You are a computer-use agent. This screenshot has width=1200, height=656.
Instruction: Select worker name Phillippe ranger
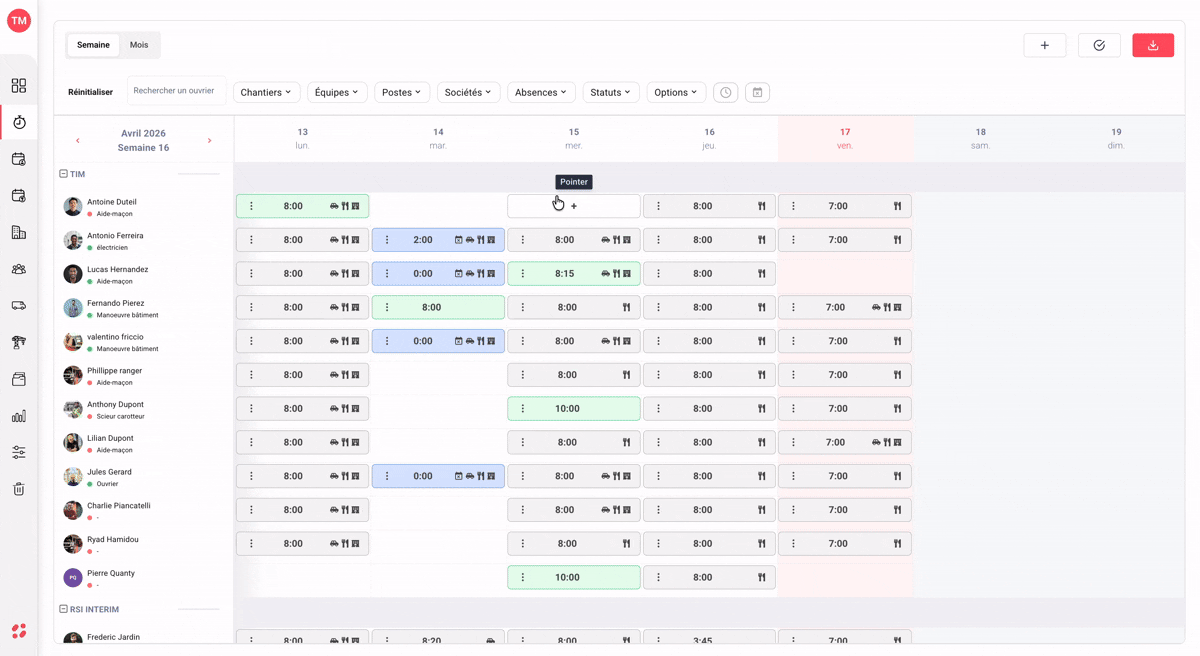tap(114, 371)
